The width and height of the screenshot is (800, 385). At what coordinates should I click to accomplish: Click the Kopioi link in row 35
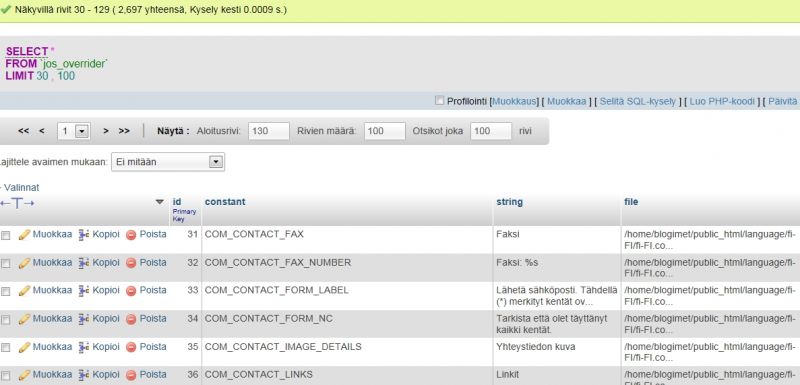tap(106, 346)
